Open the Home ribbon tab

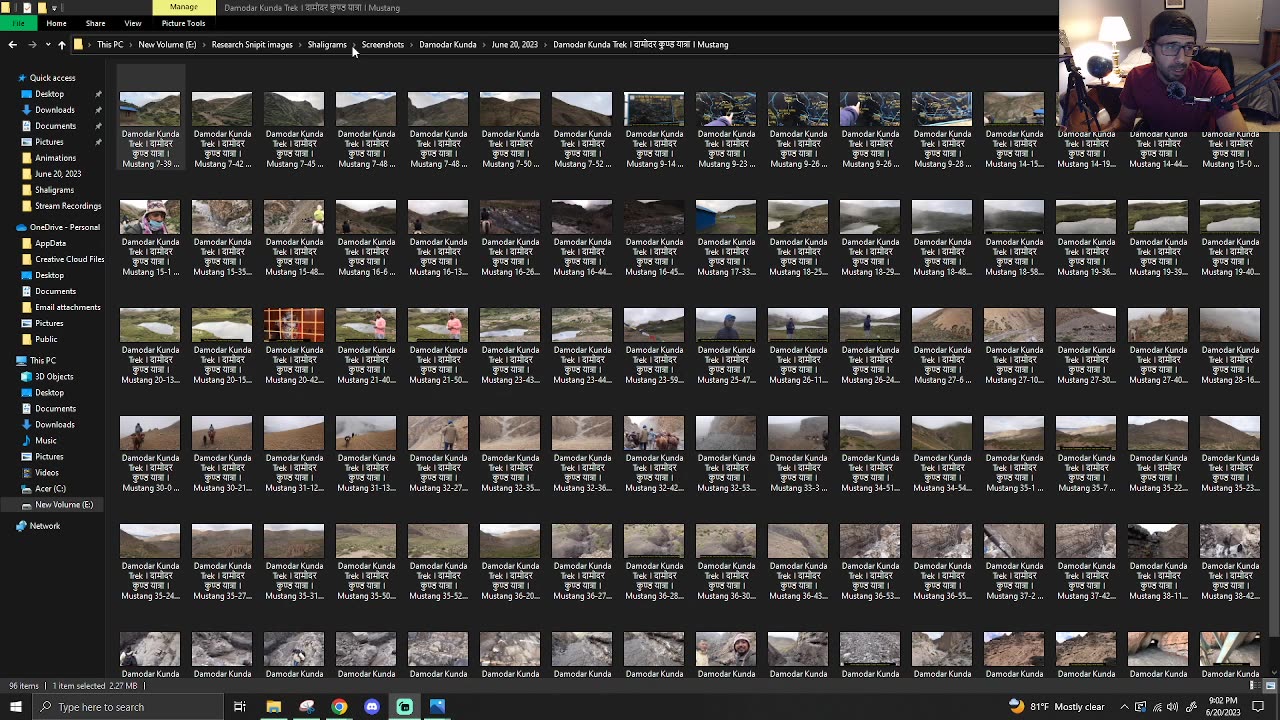56,23
